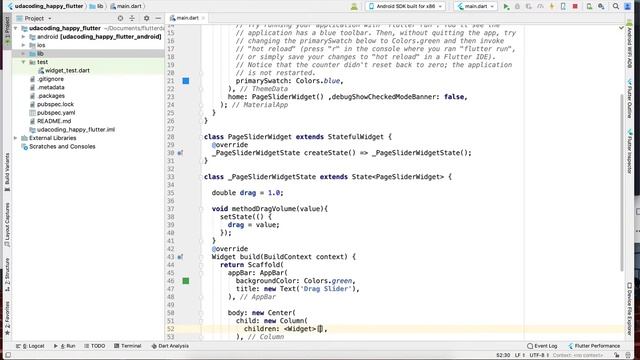The image size is (640, 360).
Task: Click override gutter icon on line 43
Action: [180, 257]
